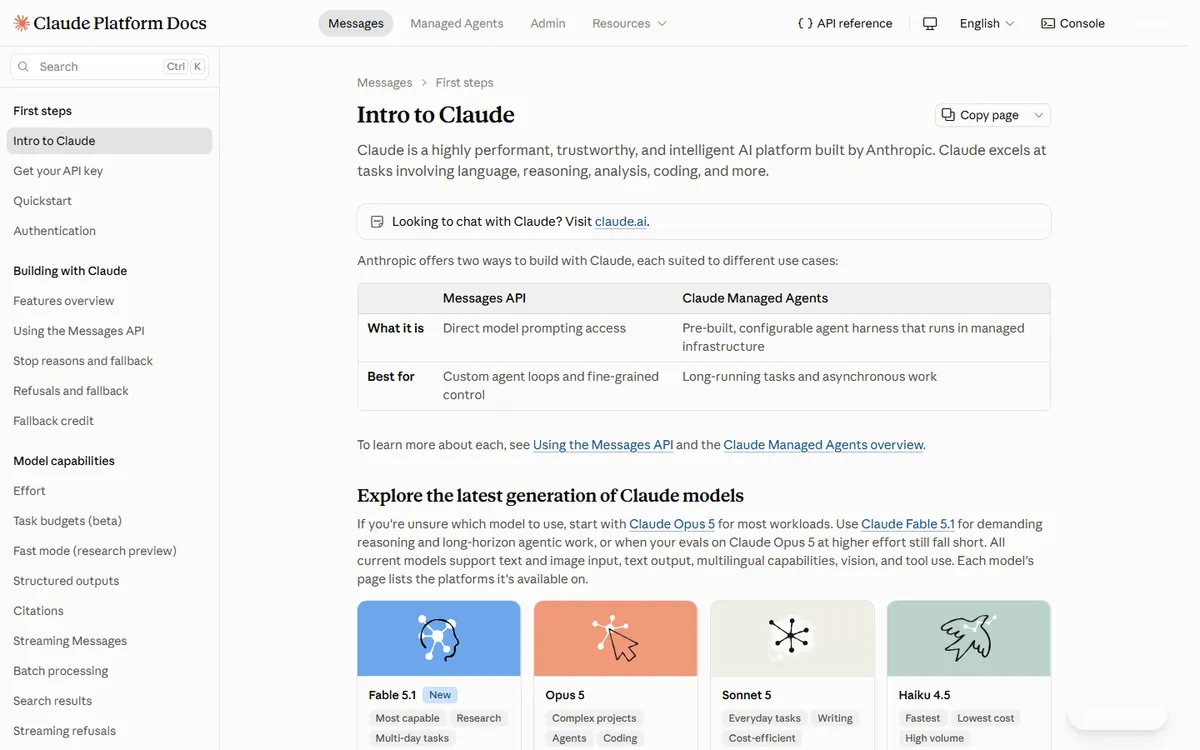Open Using the Messages API inline link
The width and height of the screenshot is (1200, 750).
click(603, 445)
